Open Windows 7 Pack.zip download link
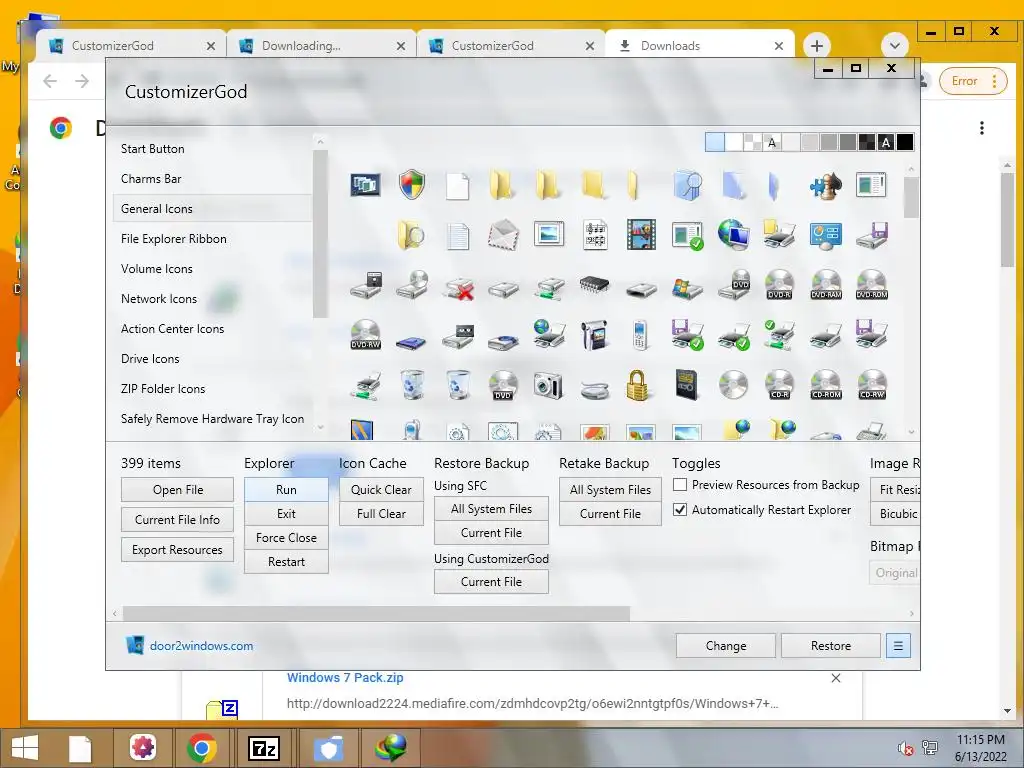The height and width of the screenshot is (768, 1024). point(345,678)
